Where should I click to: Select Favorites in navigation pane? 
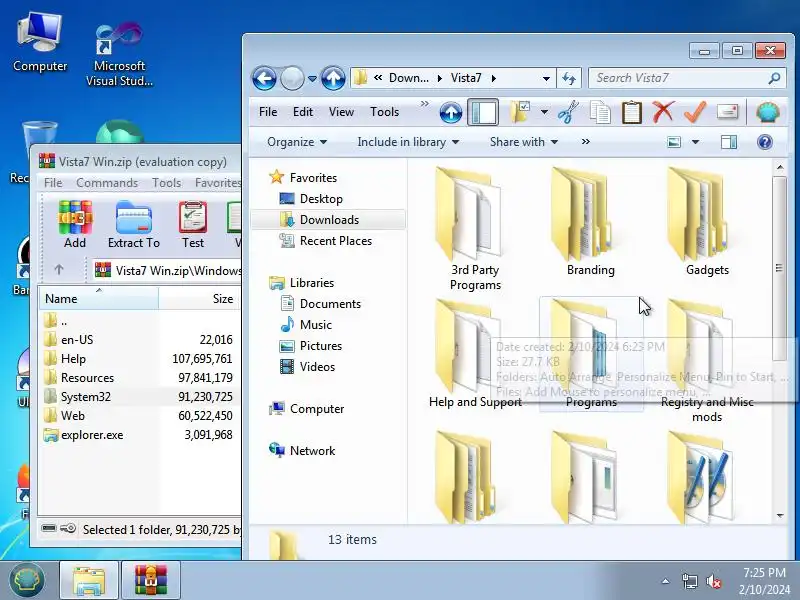pyautogui.click(x=313, y=178)
